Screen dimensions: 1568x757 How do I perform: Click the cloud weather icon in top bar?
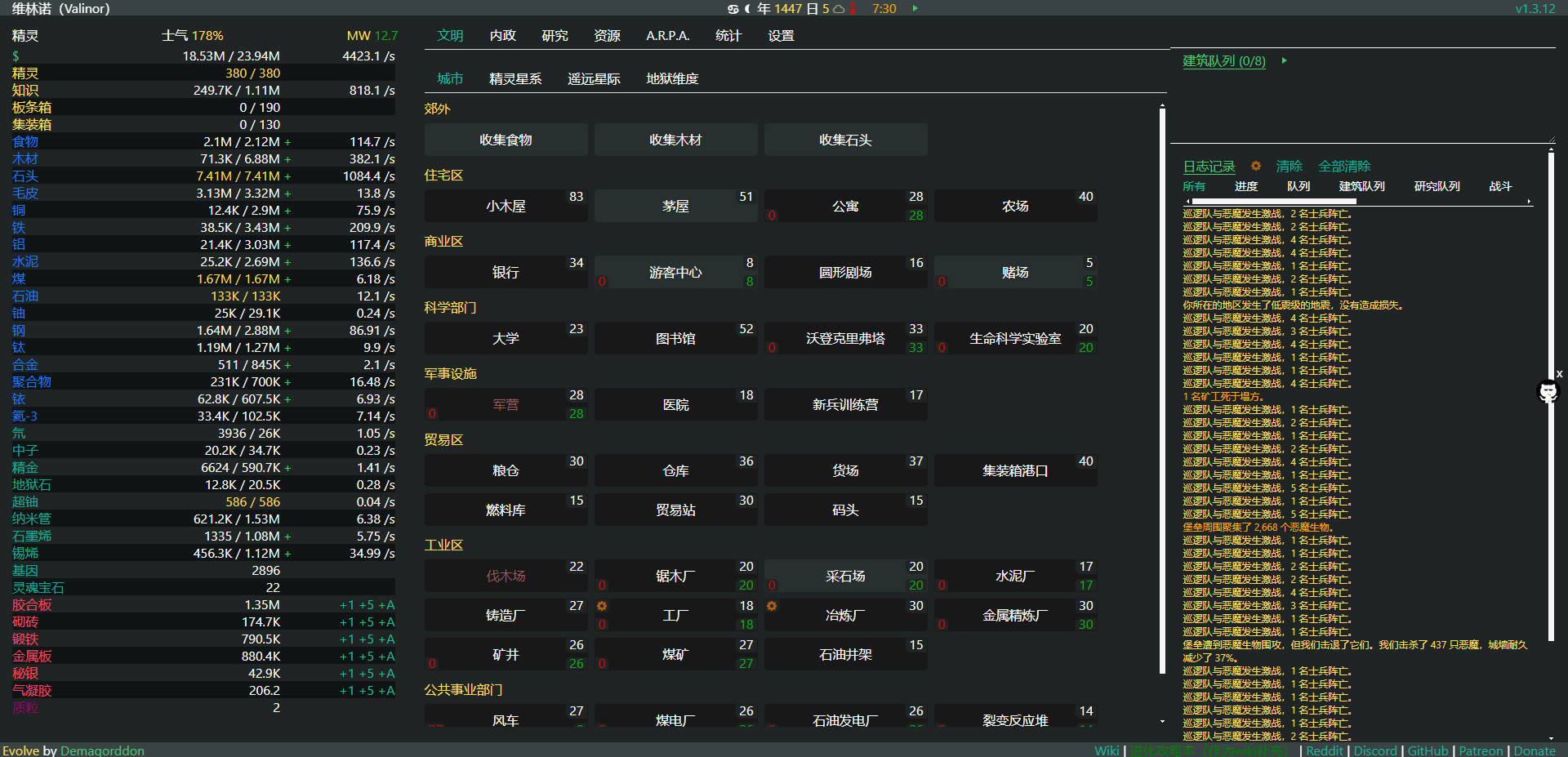(x=839, y=9)
